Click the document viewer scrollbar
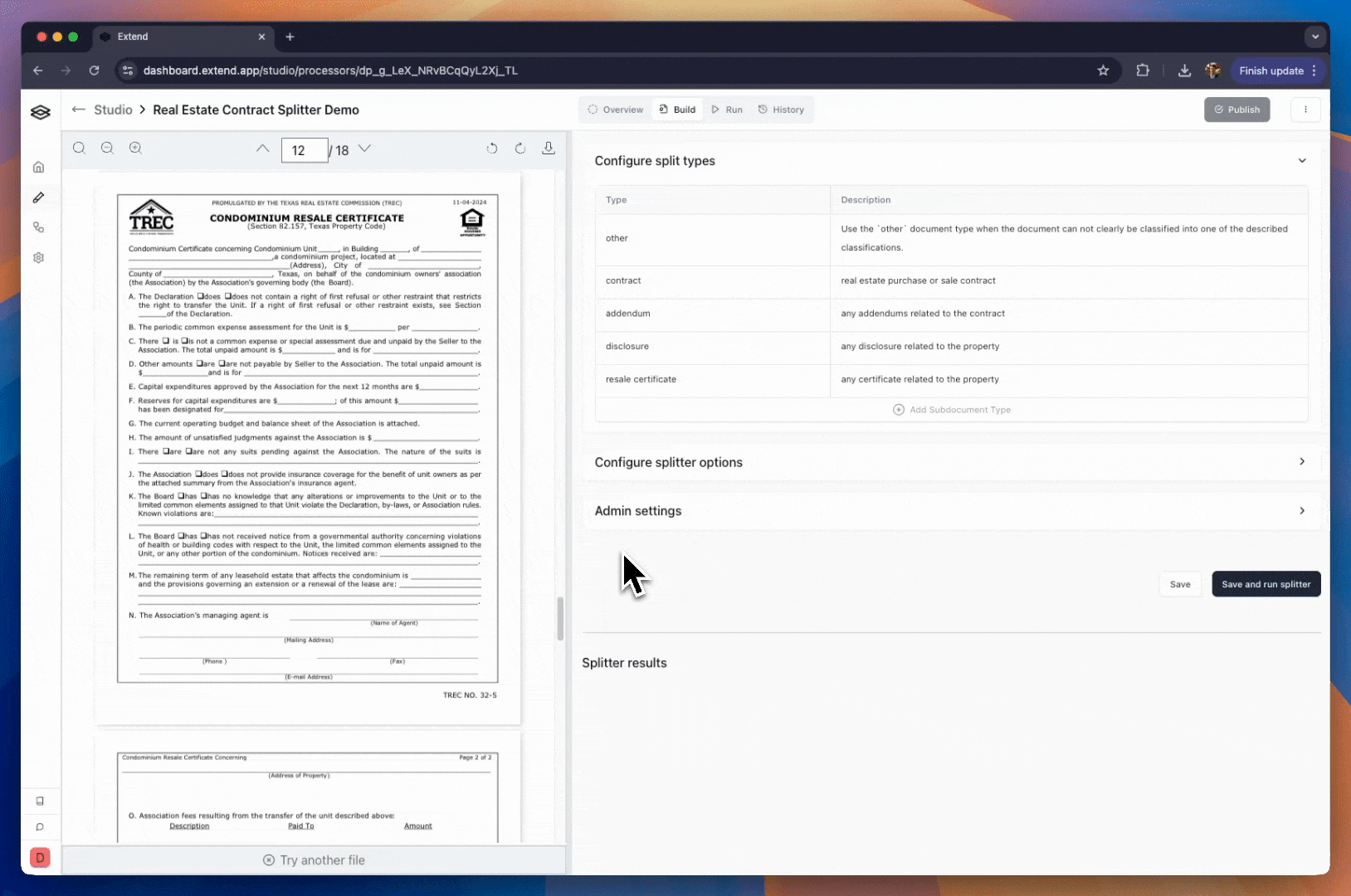Viewport: 1351px width, 896px height. (x=560, y=618)
